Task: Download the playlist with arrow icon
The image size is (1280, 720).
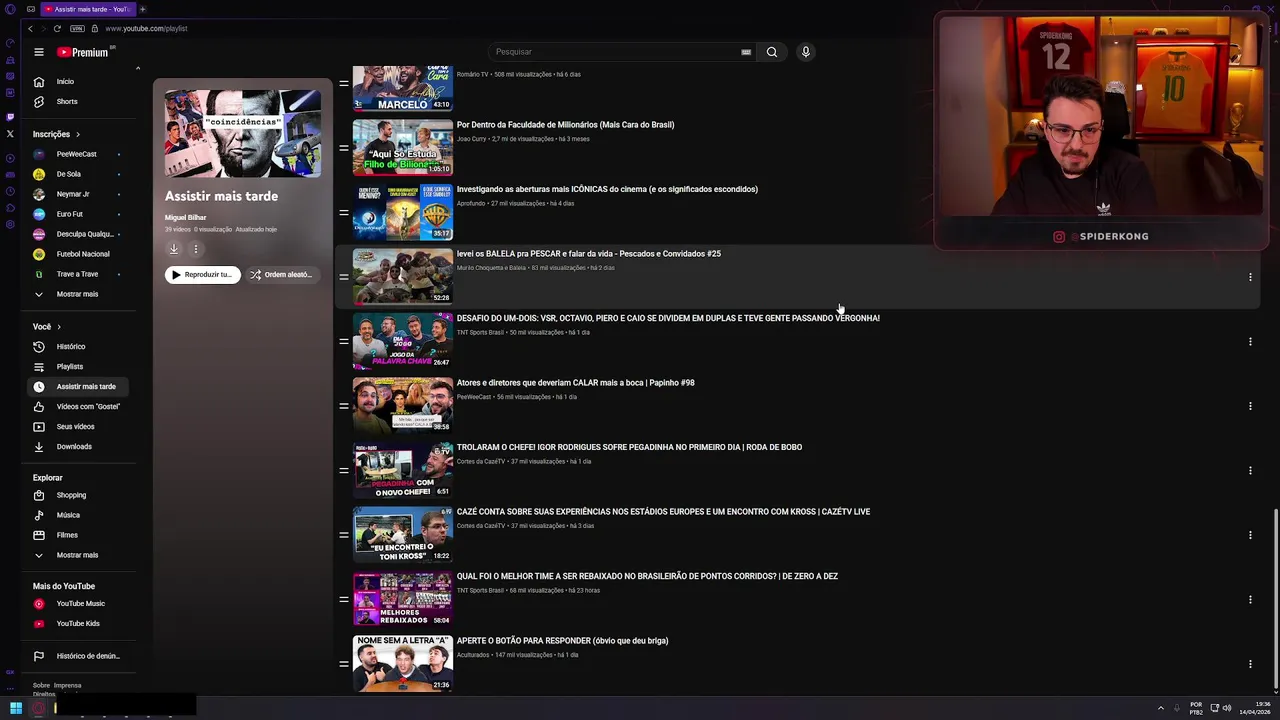Action: pyautogui.click(x=174, y=249)
